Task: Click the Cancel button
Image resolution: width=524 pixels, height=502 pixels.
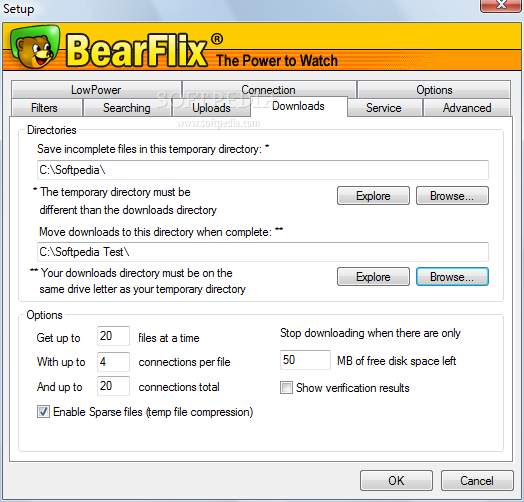Action: tap(477, 481)
